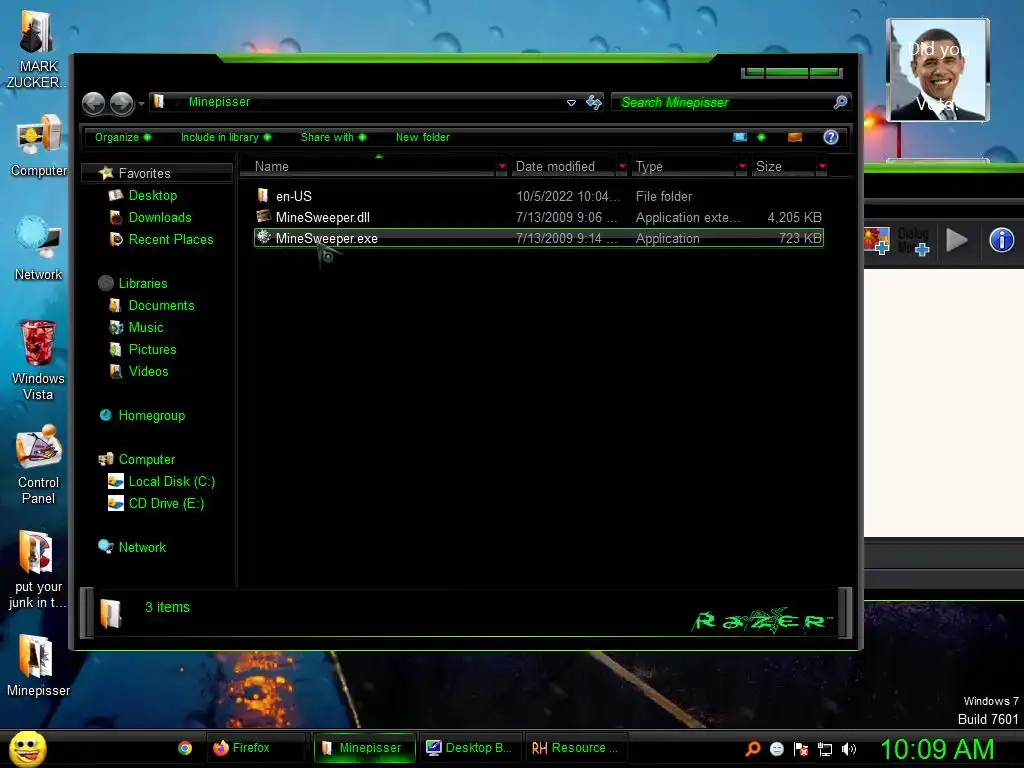
Task: Select Network desktop icon
Action: [x=38, y=248]
